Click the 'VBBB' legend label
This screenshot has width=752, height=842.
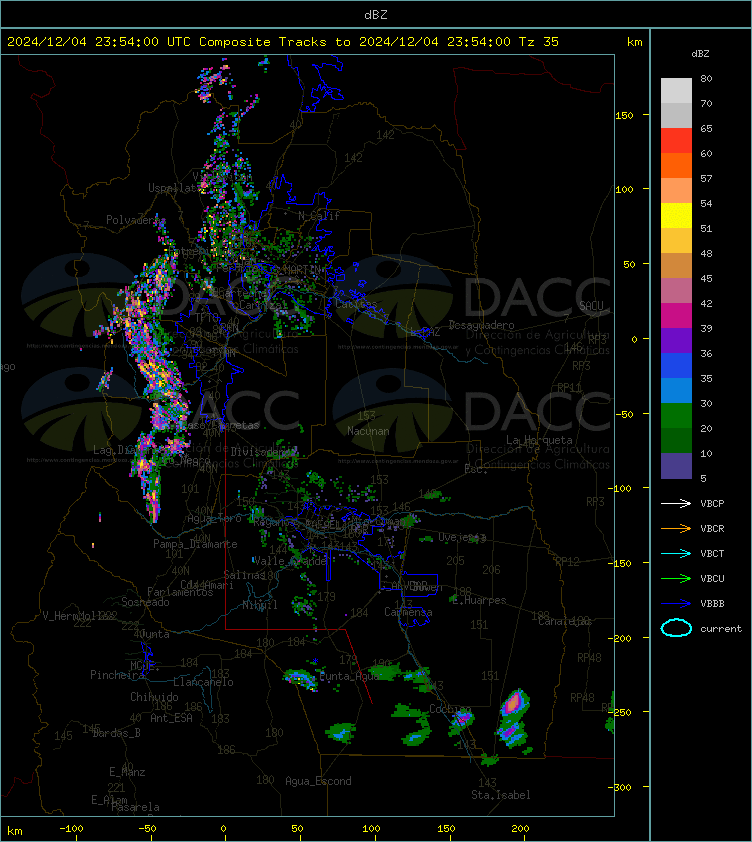712,604
